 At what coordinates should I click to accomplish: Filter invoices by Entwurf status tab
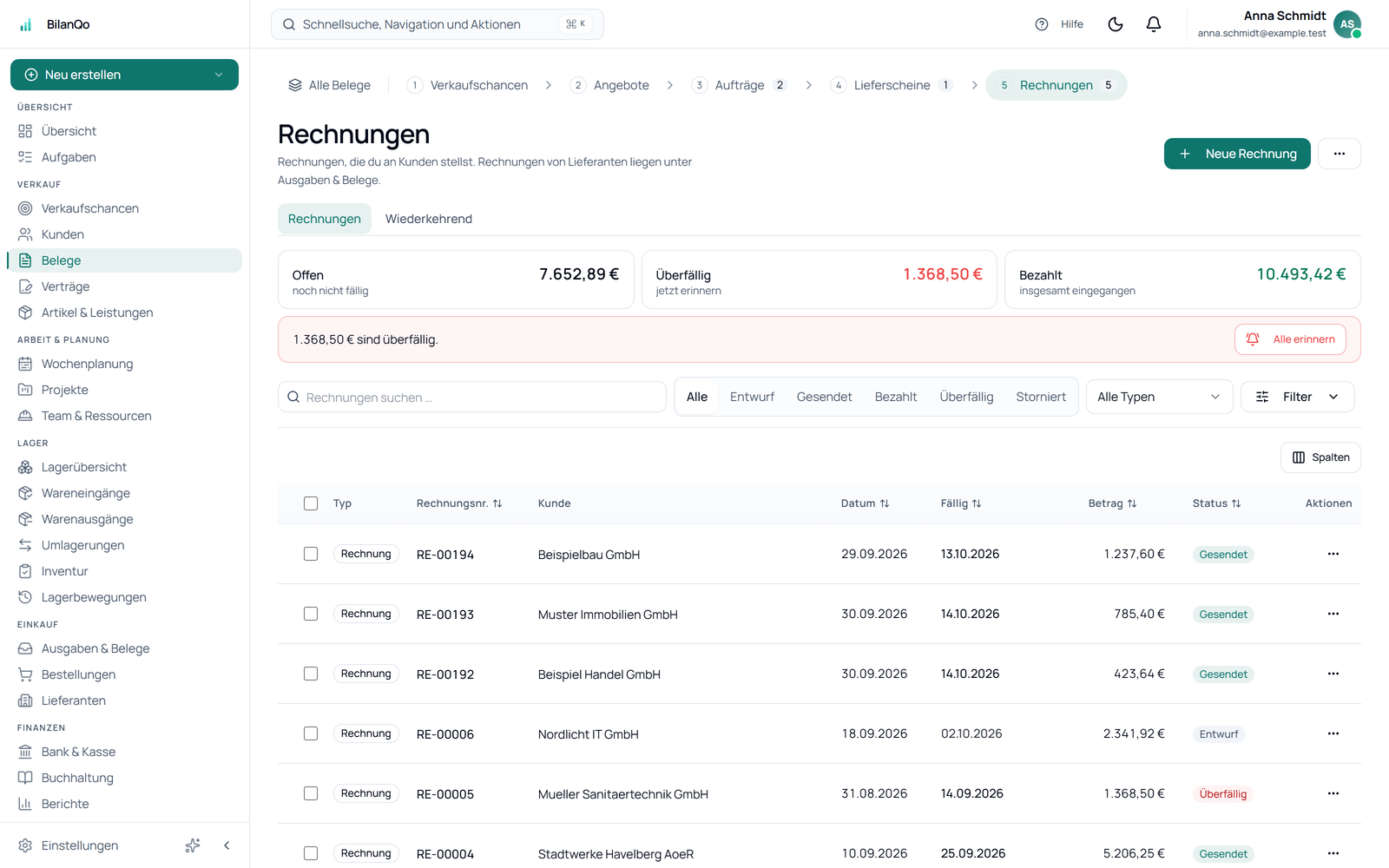[x=752, y=397]
